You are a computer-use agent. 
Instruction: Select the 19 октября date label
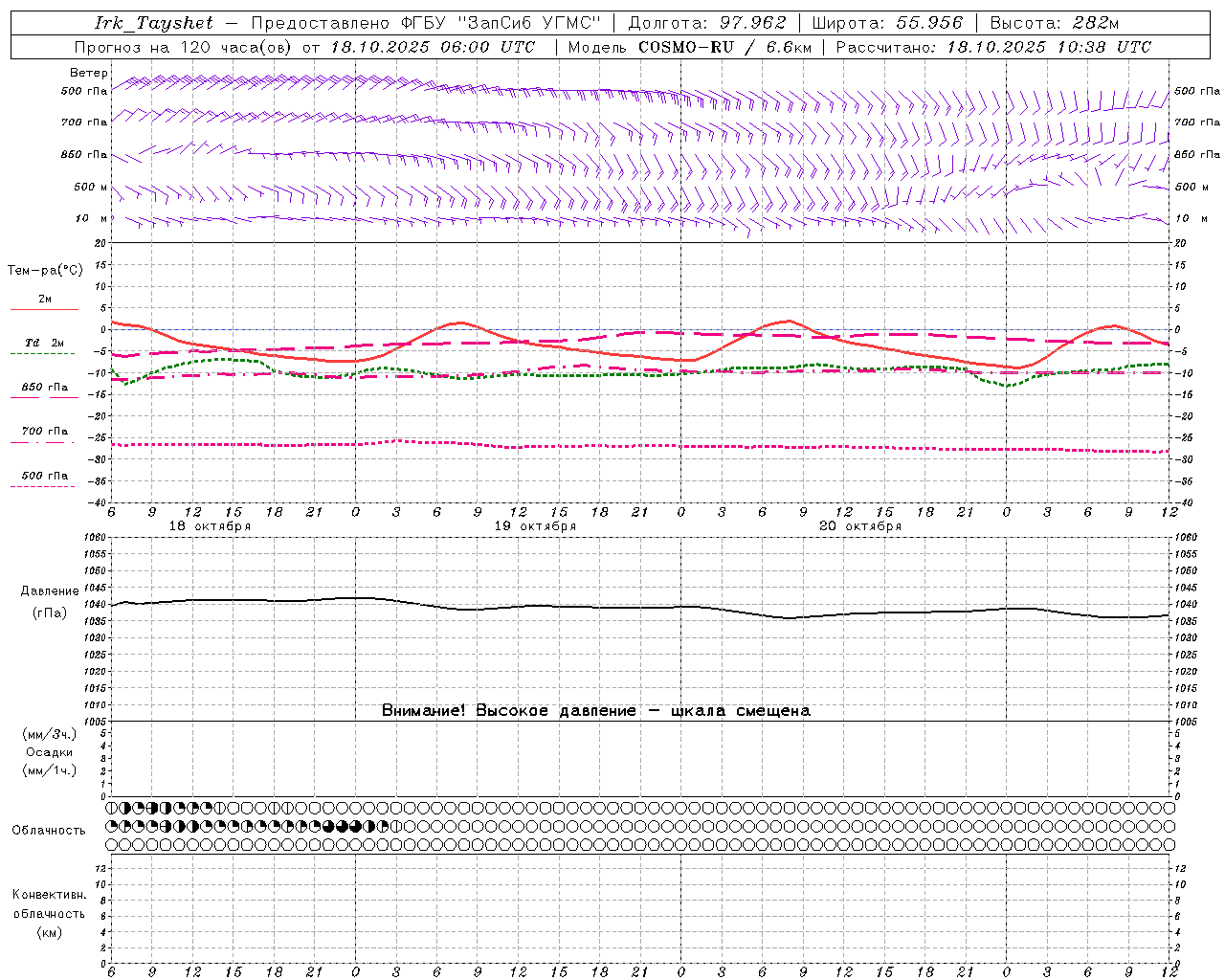[535, 526]
